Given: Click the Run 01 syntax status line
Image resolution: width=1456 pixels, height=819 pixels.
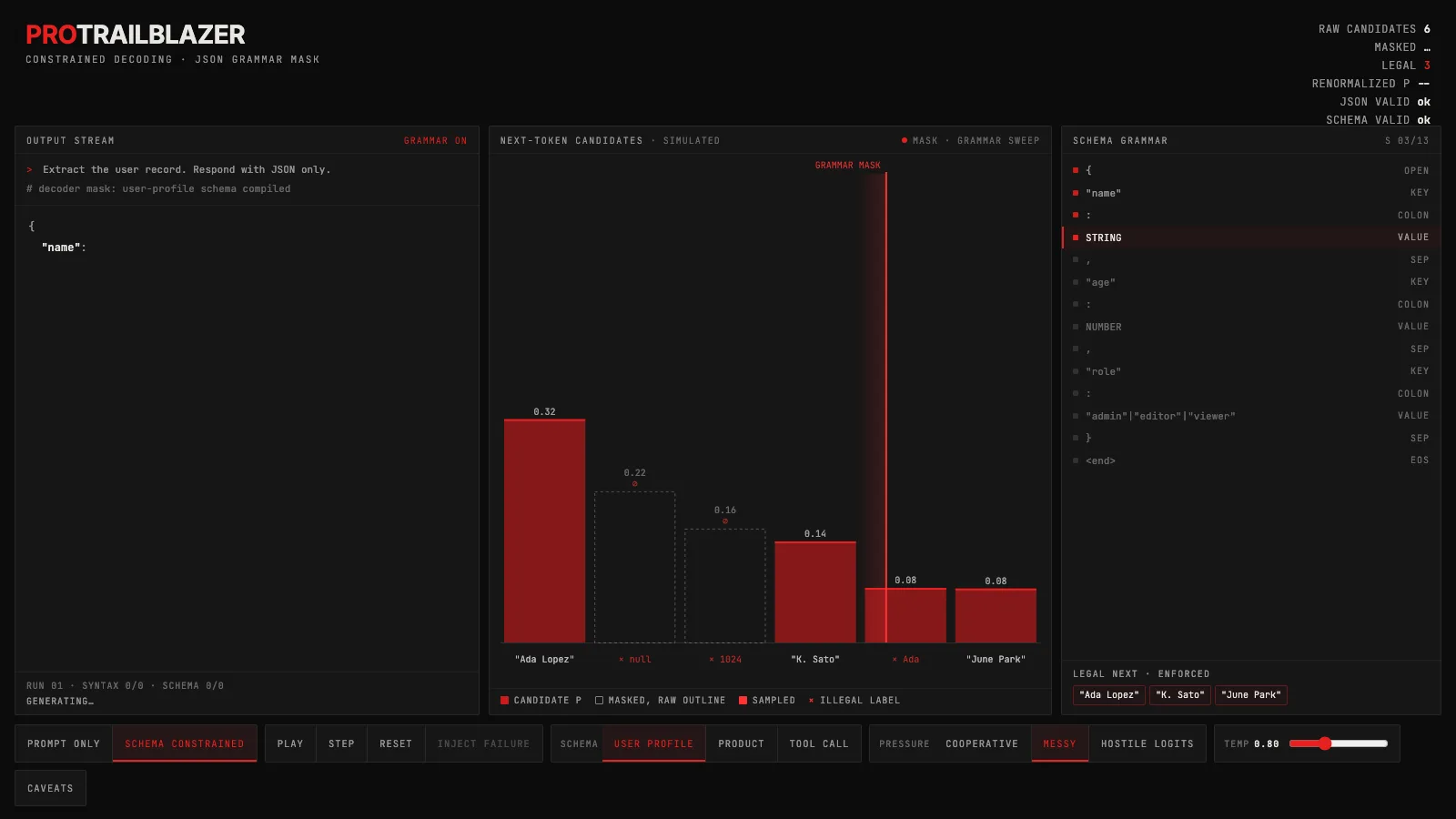Looking at the screenshot, I should (x=125, y=686).
